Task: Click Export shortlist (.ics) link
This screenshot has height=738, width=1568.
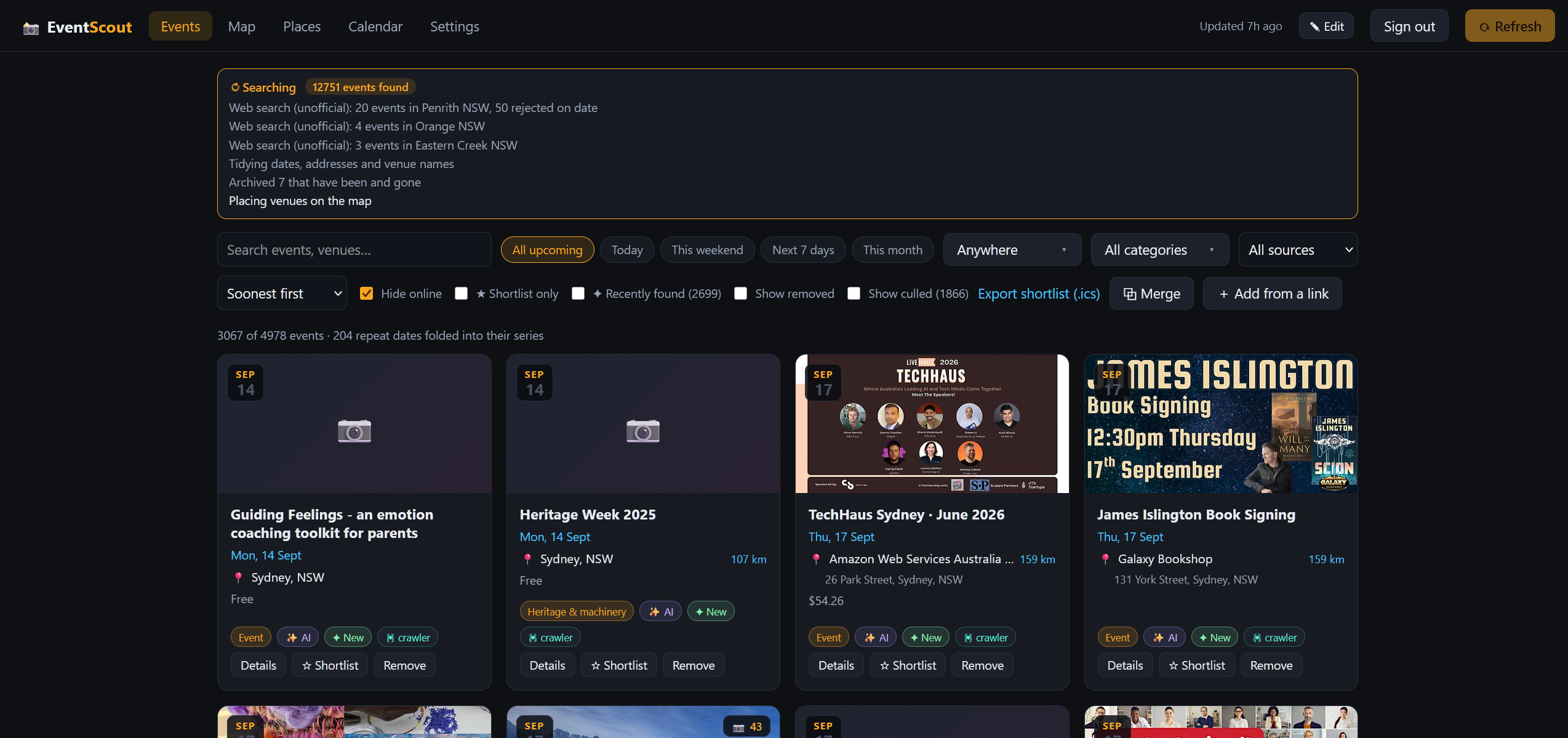Action: pos(1039,294)
